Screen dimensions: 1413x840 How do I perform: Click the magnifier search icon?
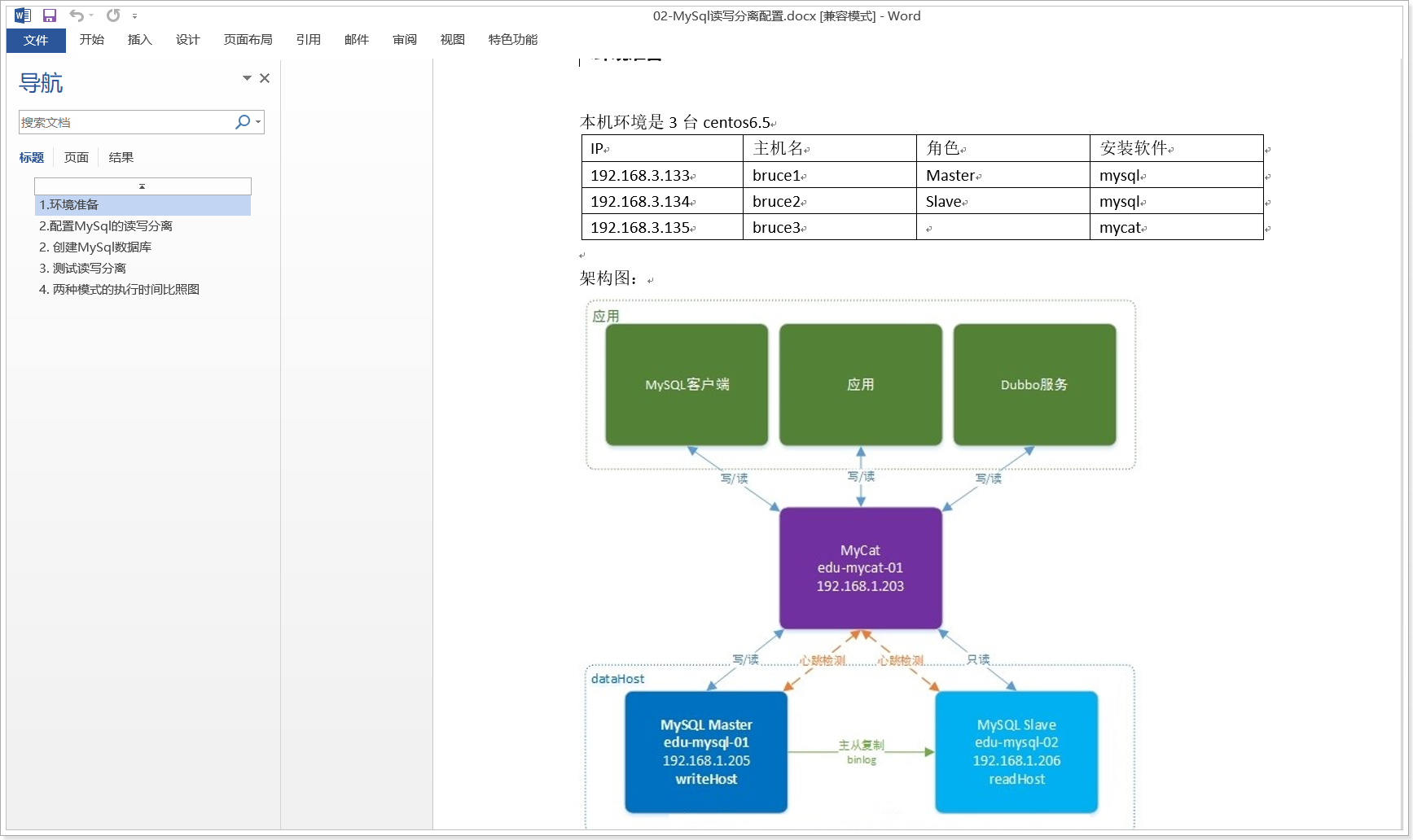coord(242,122)
